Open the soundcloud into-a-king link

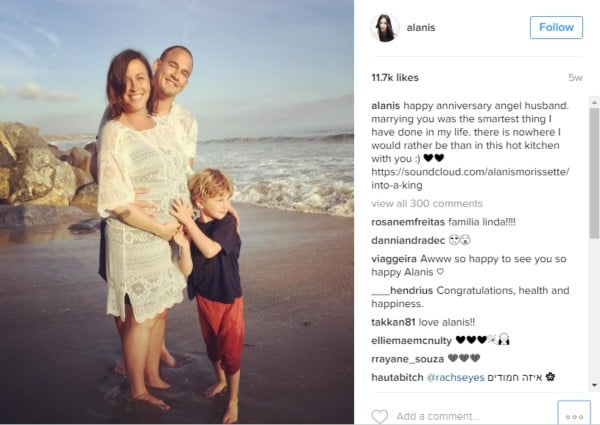[x=470, y=178]
